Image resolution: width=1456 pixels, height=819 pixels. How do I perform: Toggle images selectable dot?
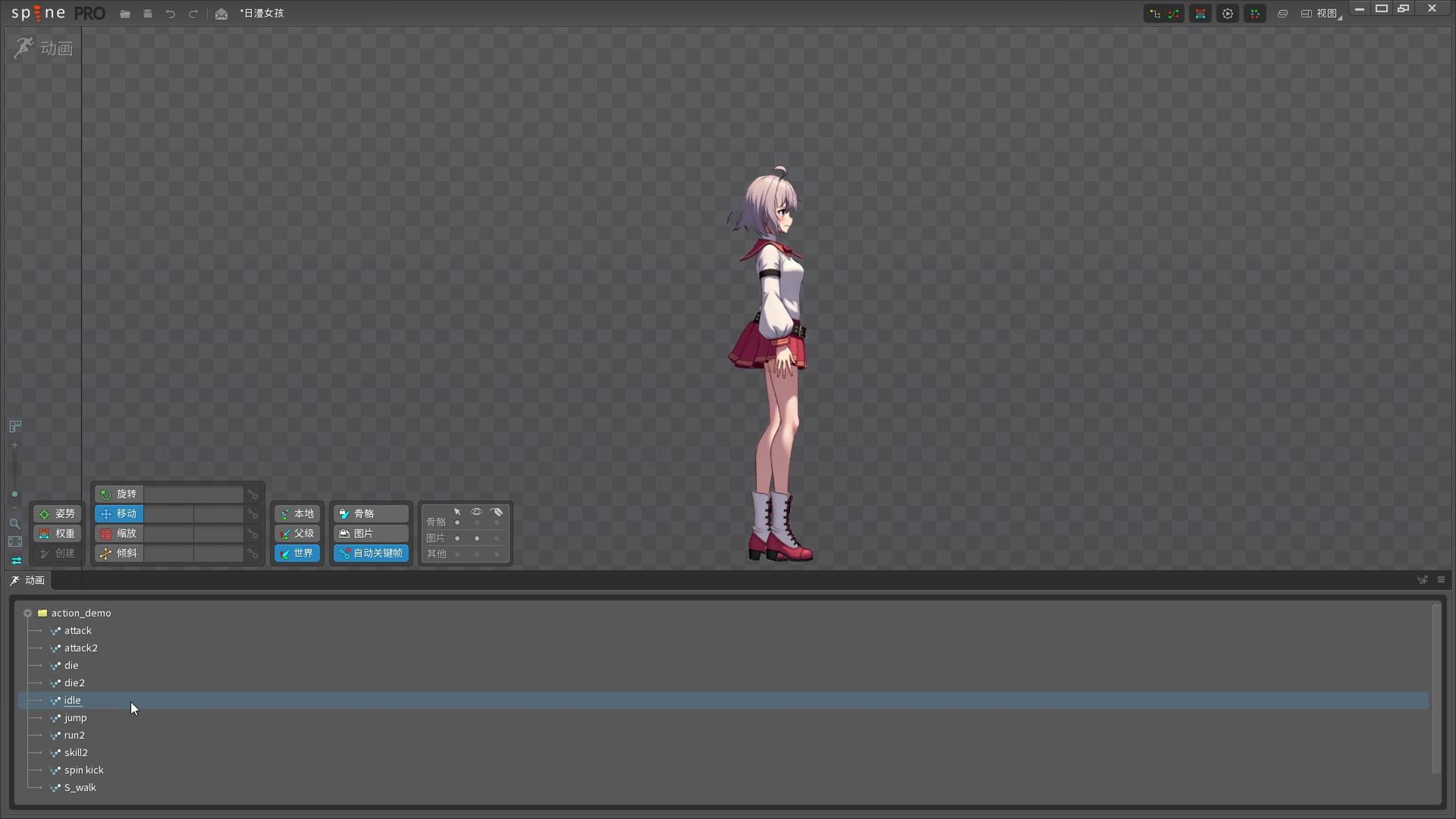(457, 539)
